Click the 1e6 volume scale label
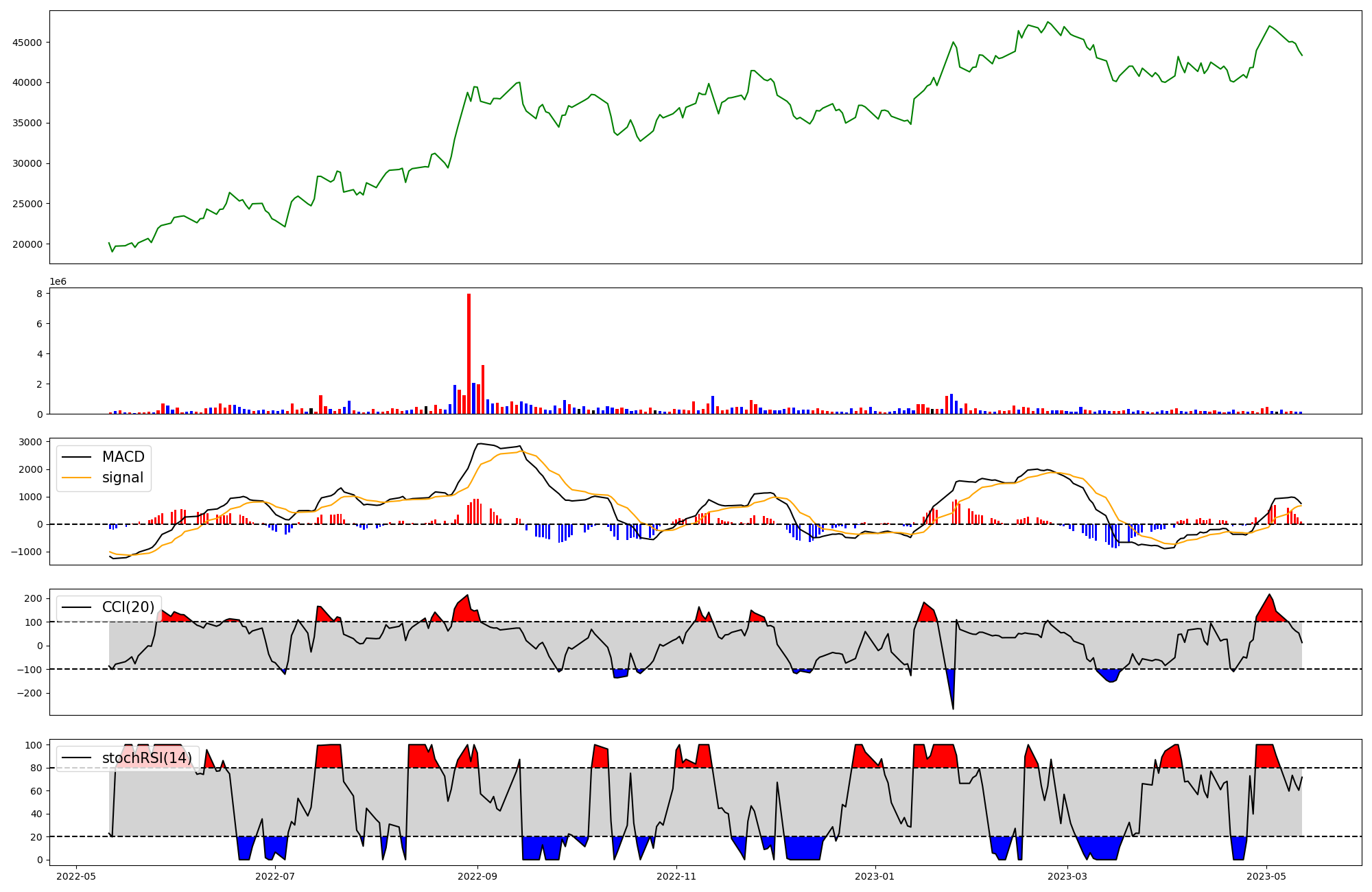The height and width of the screenshot is (892, 1372). (x=58, y=282)
